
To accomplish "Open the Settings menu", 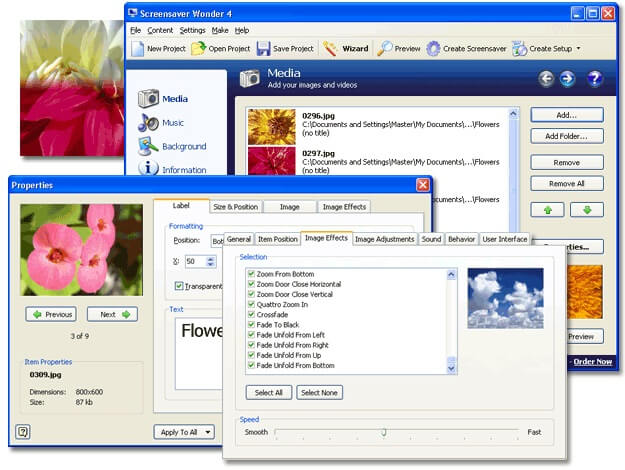I will 192,30.
